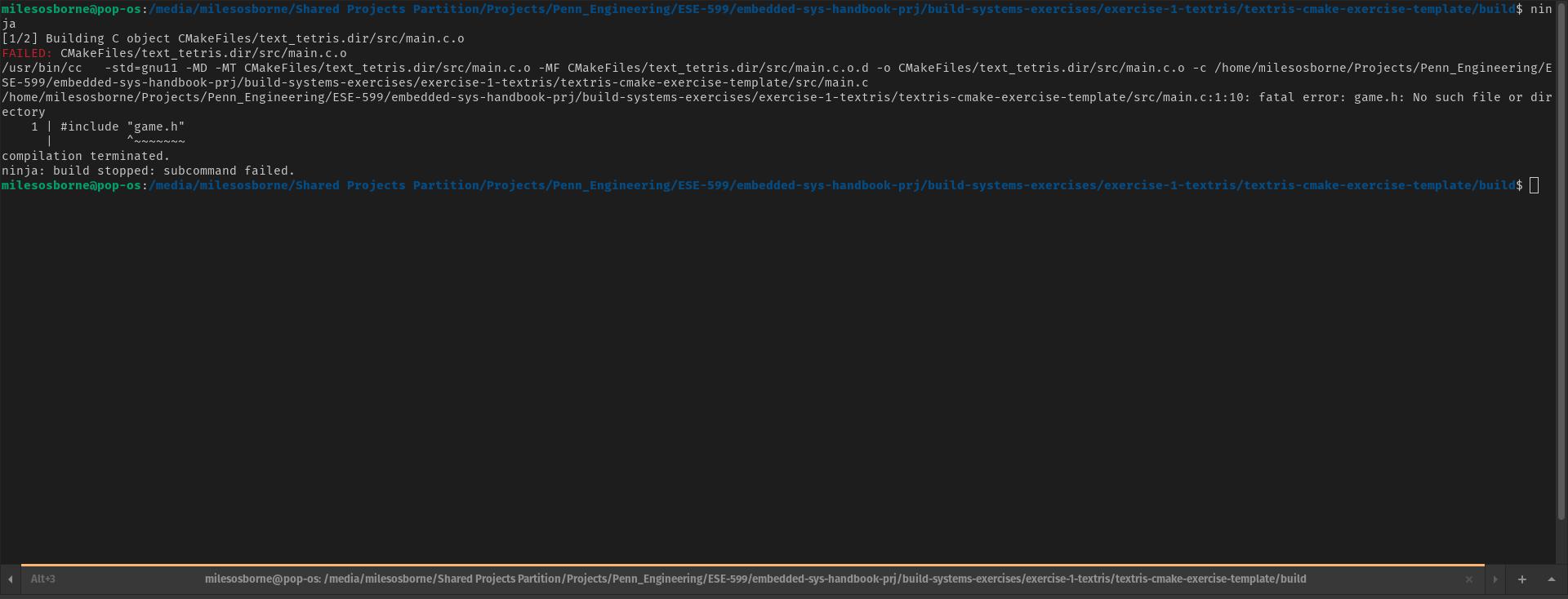Click the red FAILED: label
The height and width of the screenshot is (599, 1568).
(27, 54)
